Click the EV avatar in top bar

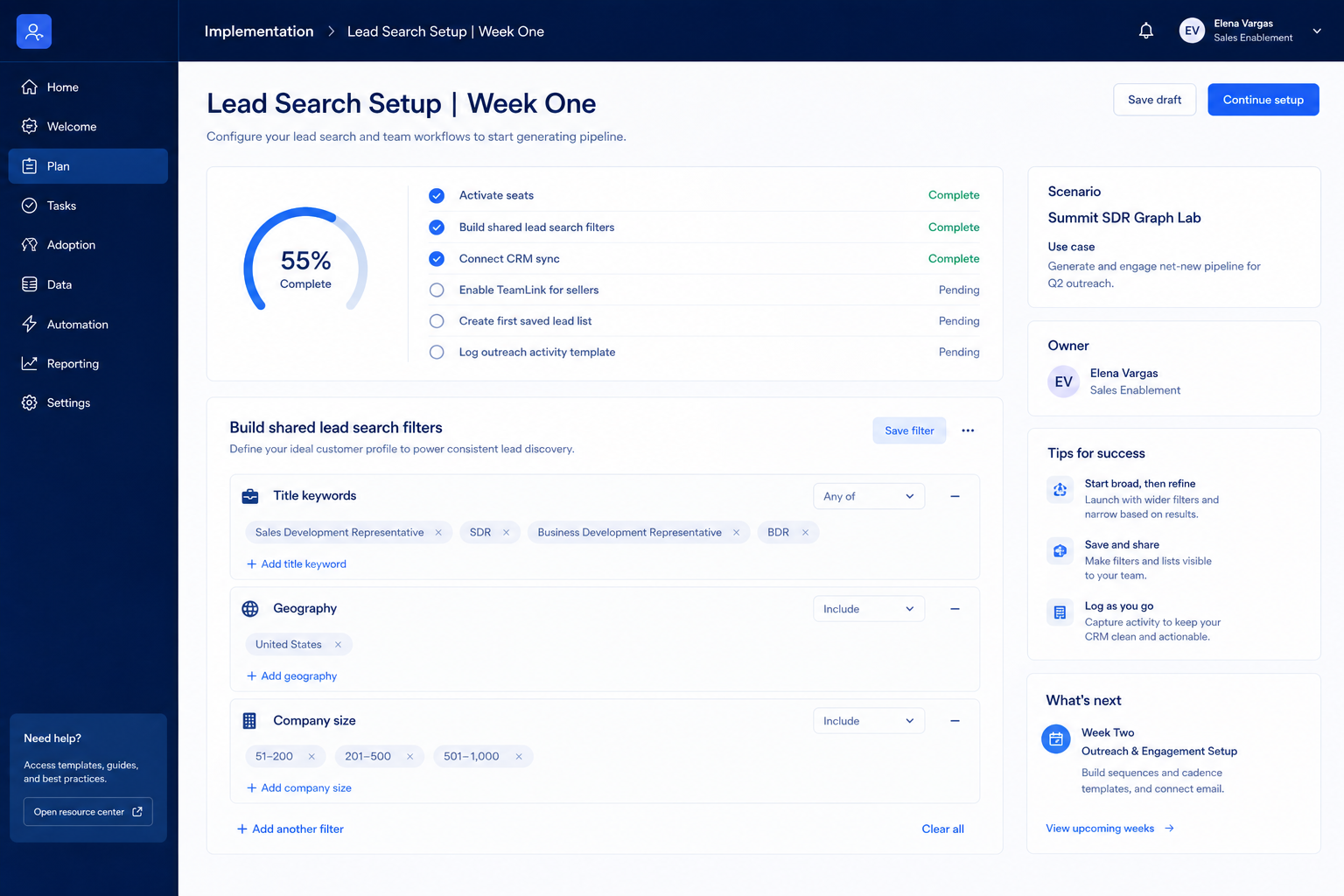(x=1192, y=31)
